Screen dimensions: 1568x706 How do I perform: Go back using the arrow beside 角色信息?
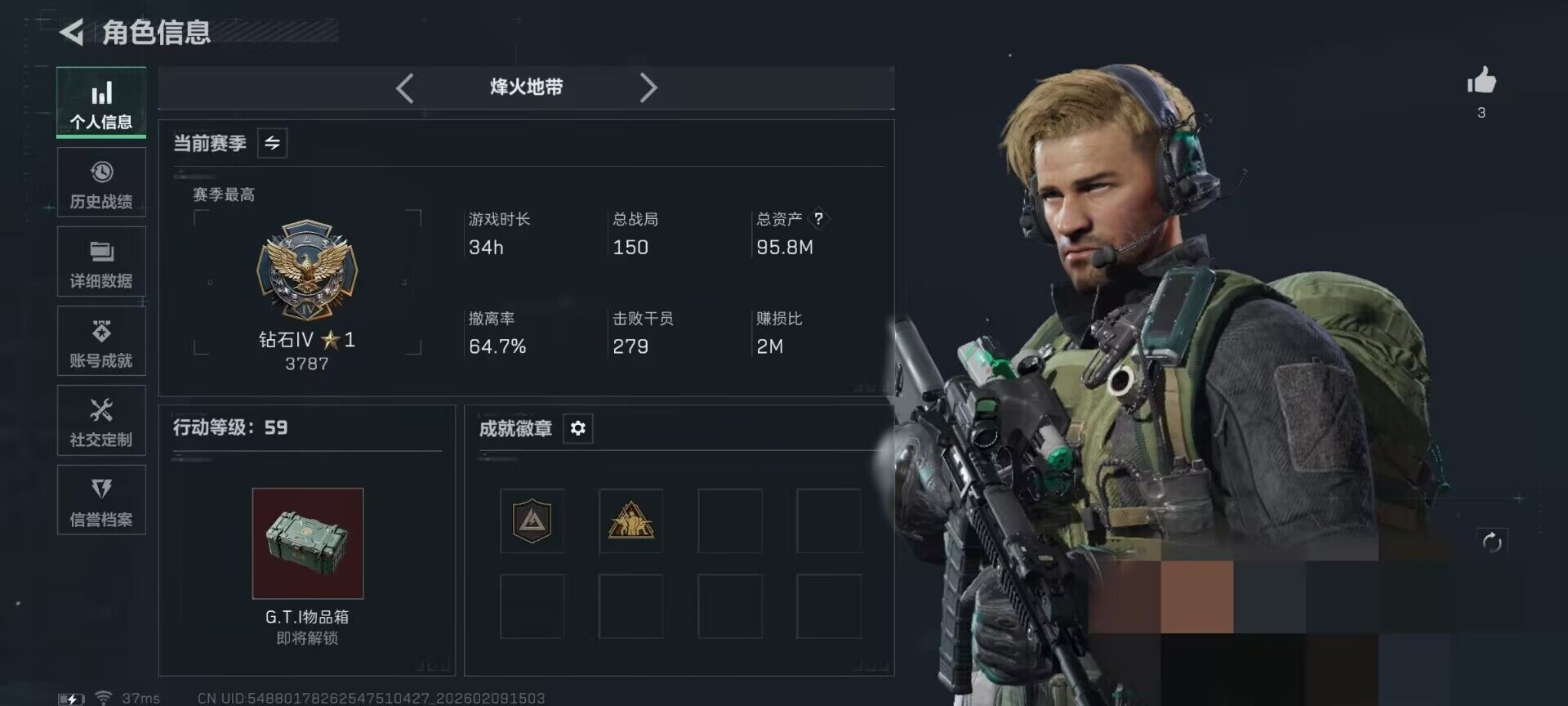tap(72, 32)
